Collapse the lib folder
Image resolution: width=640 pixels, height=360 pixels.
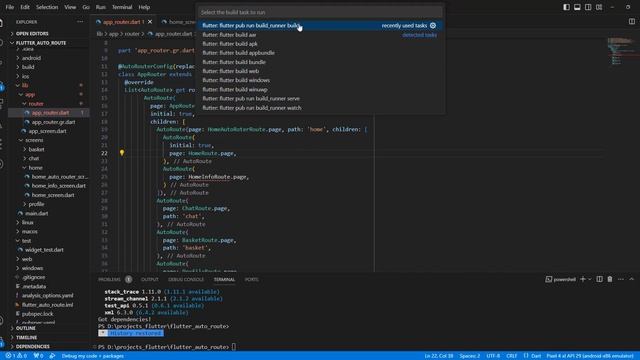click(25, 85)
